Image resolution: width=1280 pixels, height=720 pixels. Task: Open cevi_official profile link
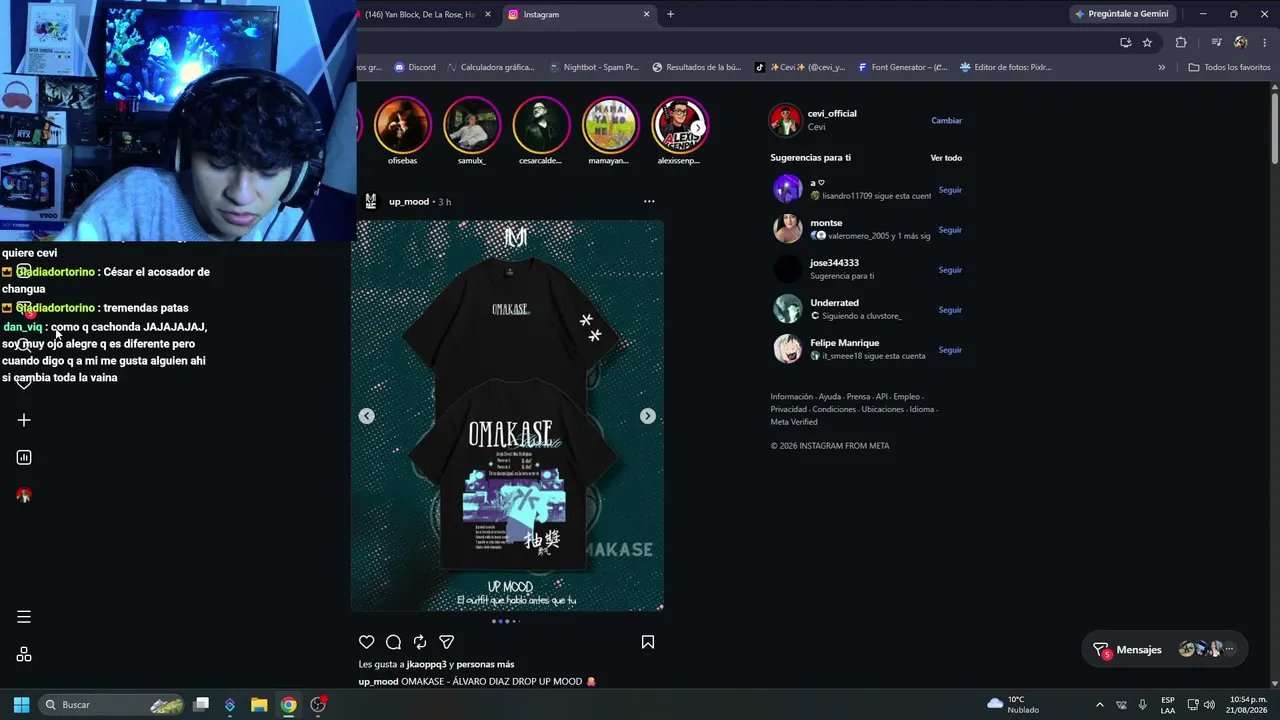click(x=832, y=114)
